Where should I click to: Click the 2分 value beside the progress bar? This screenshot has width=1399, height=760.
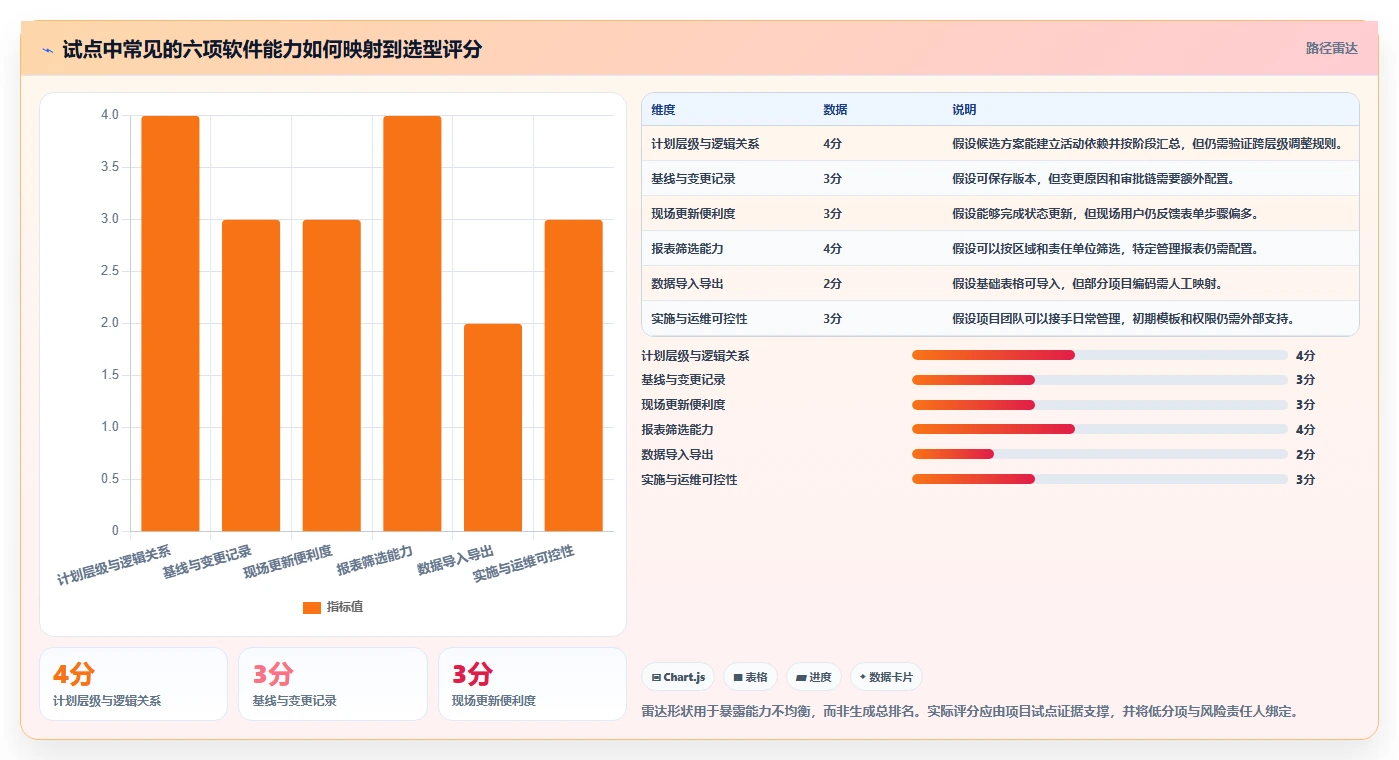pyautogui.click(x=1305, y=455)
